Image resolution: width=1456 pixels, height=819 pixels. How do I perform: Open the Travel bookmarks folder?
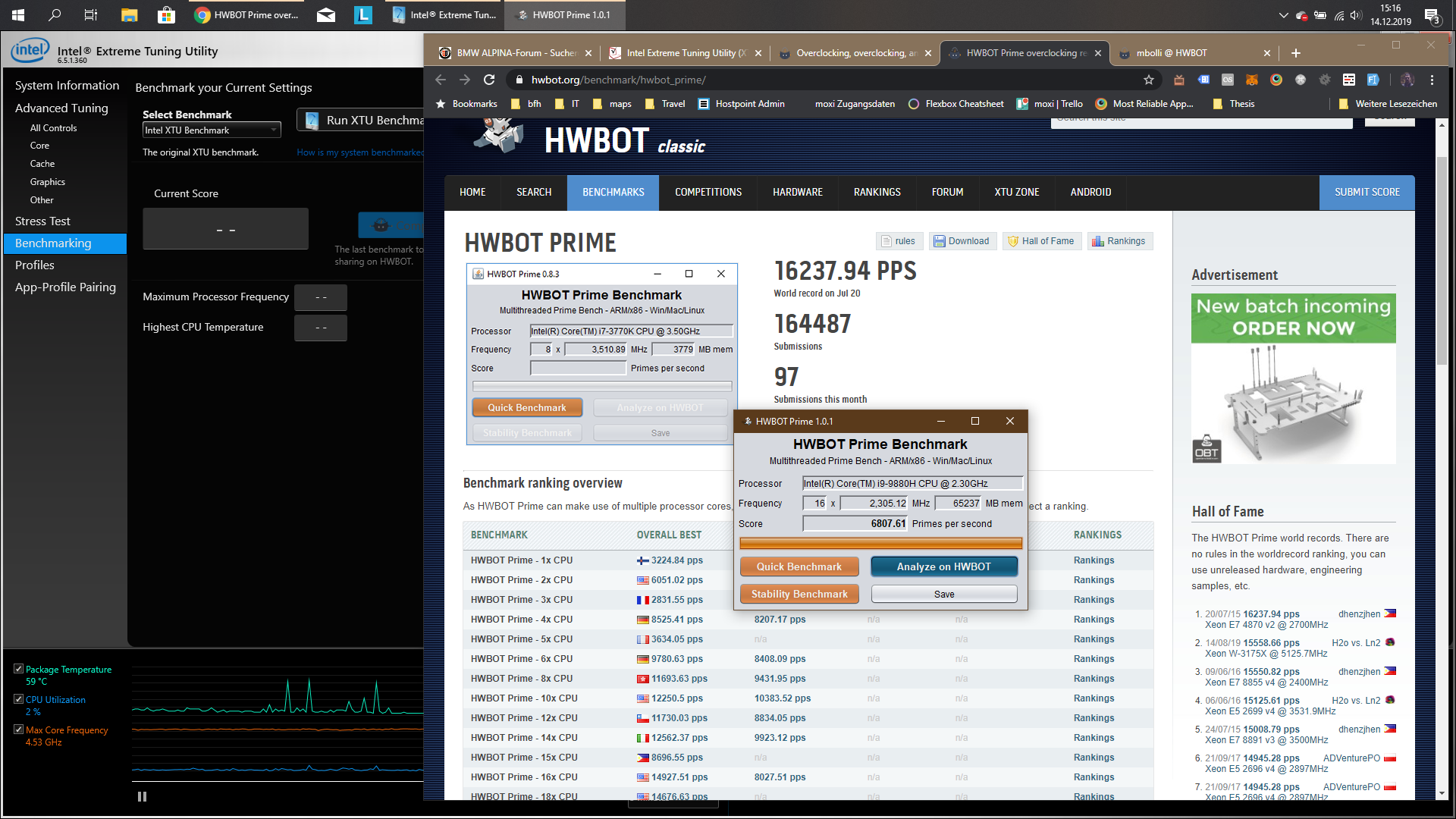point(665,104)
